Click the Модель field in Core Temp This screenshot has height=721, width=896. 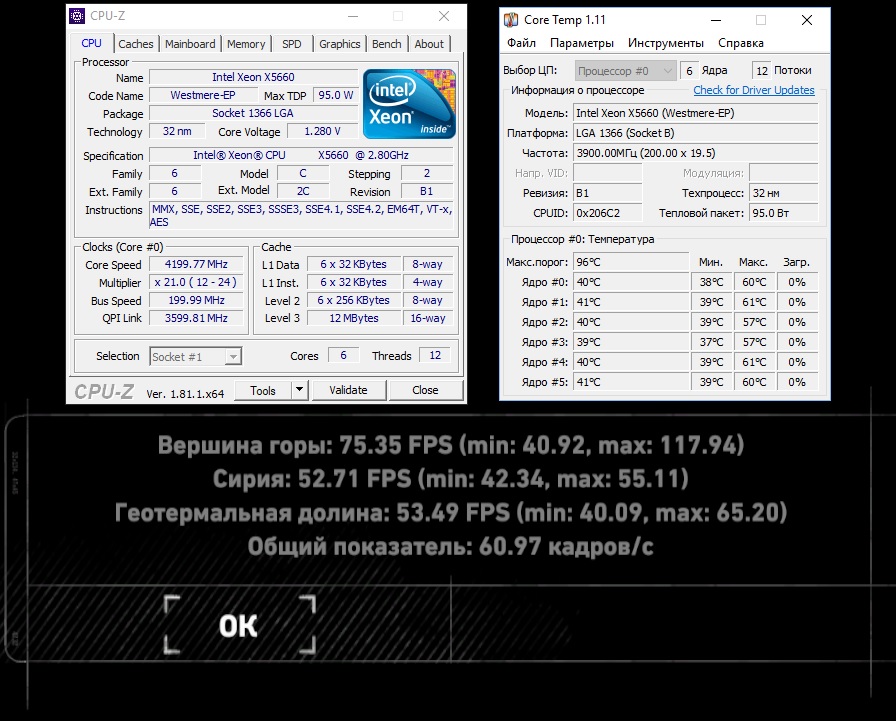click(x=695, y=113)
